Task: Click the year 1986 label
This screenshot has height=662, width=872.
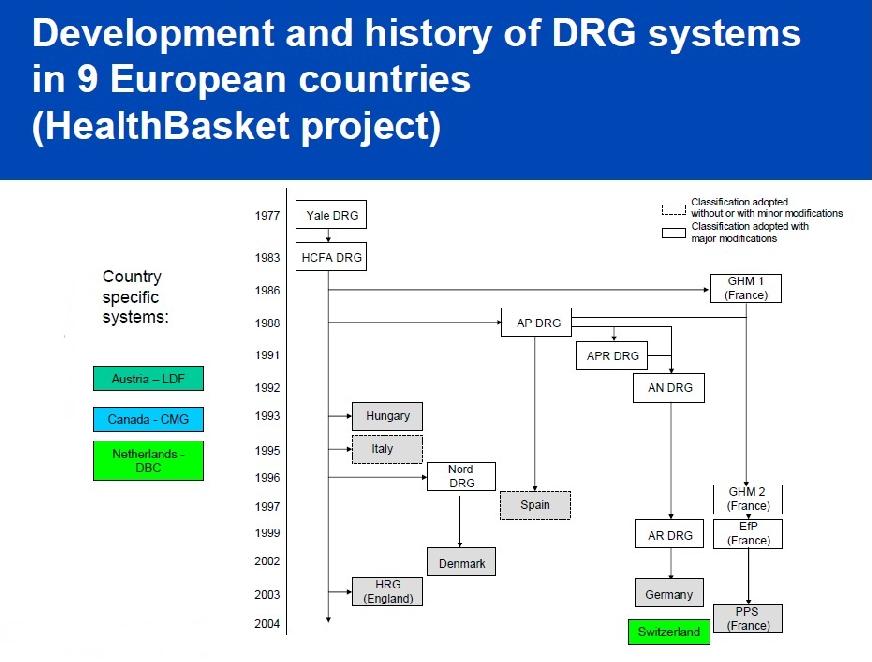Action: 267,290
